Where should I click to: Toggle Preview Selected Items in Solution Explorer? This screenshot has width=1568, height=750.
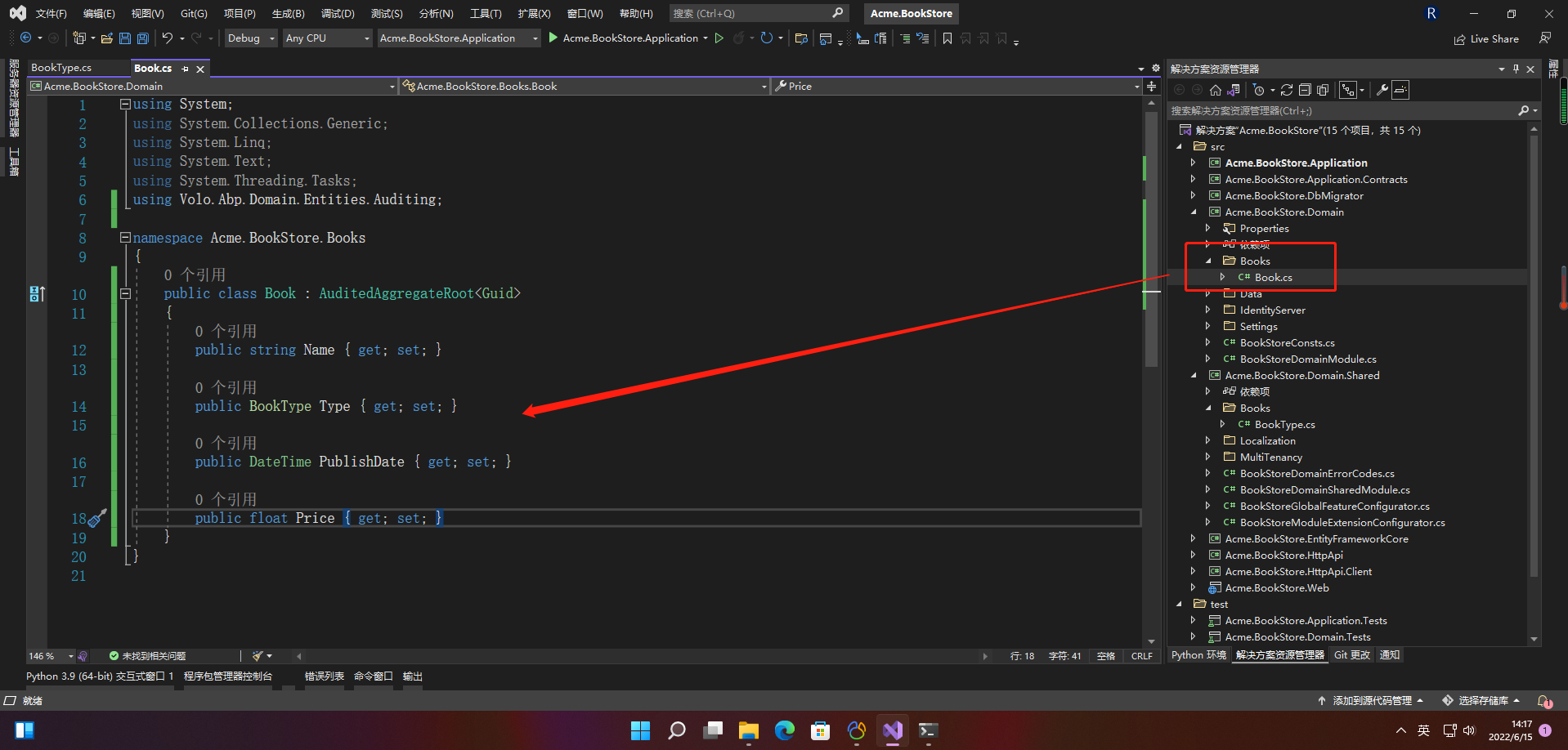point(1400,90)
